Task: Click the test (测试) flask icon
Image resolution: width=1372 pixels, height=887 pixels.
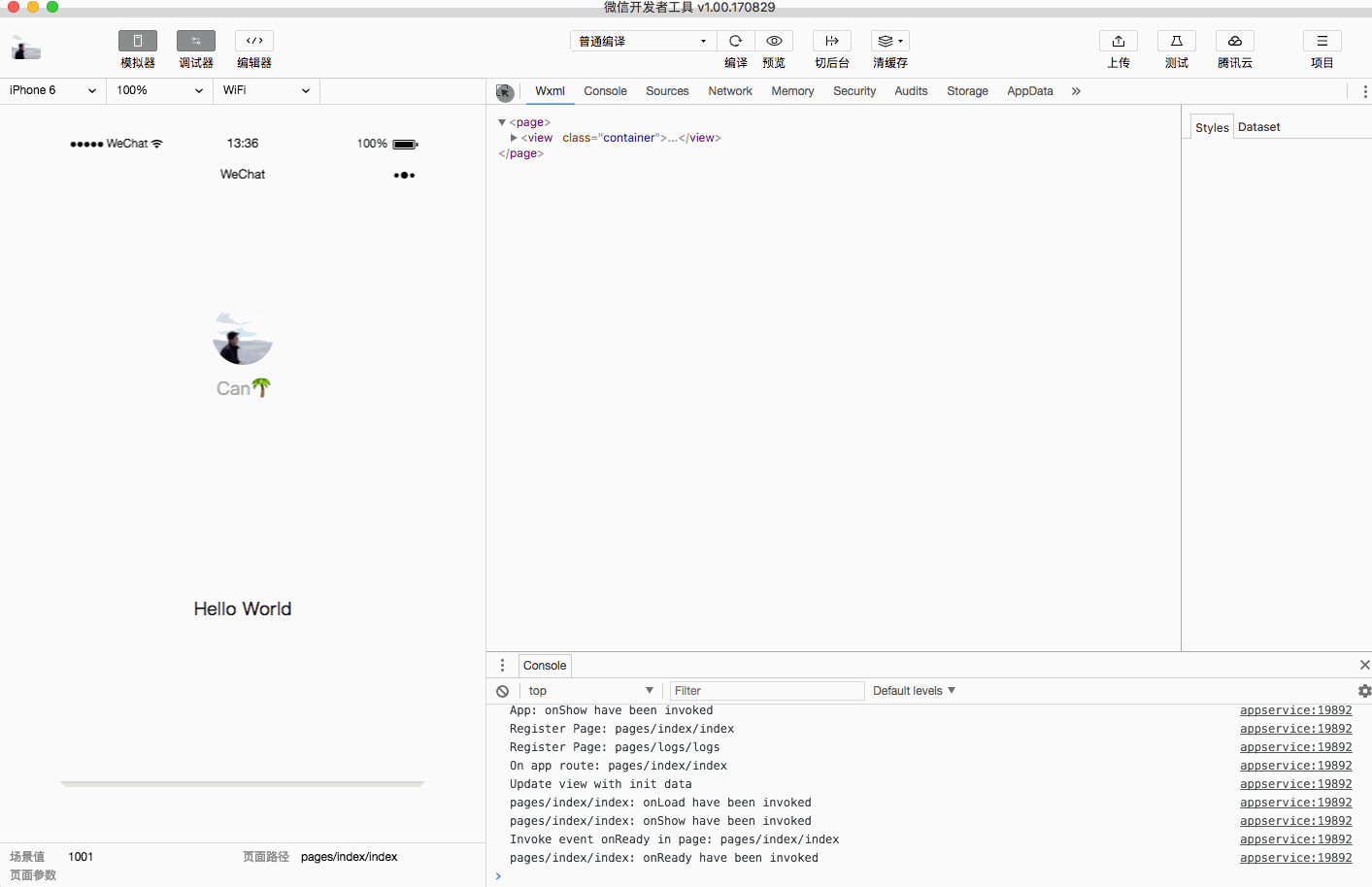Action: click(x=1177, y=41)
